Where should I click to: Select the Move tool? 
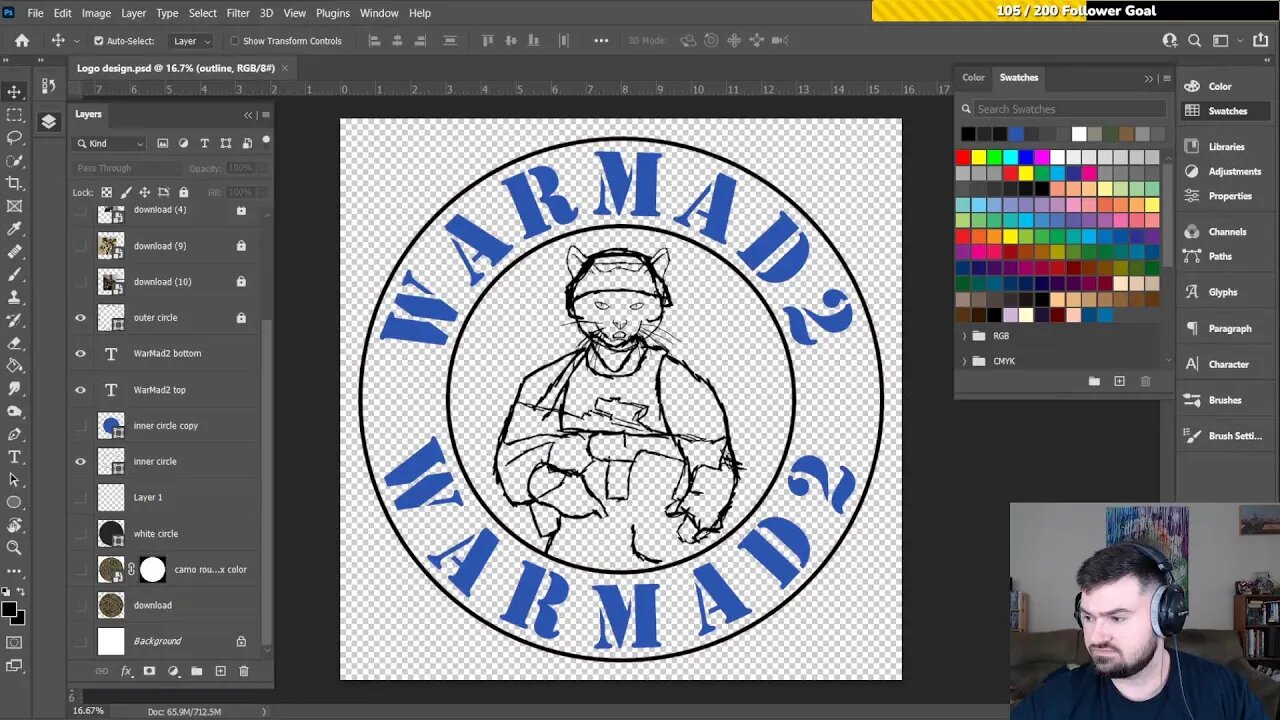pyautogui.click(x=14, y=92)
